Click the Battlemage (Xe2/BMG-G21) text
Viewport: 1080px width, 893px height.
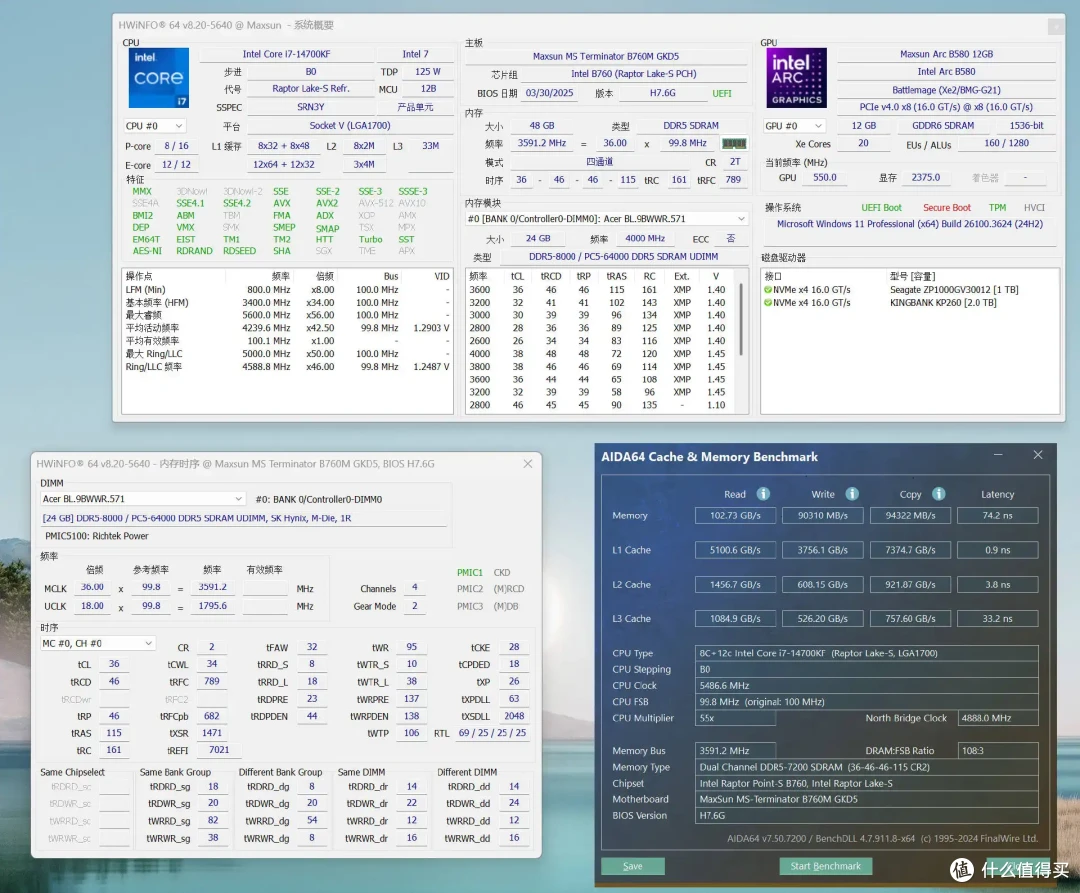946,90
